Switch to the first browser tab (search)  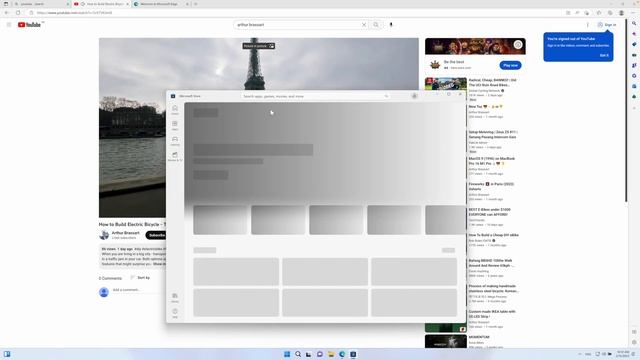41,4
